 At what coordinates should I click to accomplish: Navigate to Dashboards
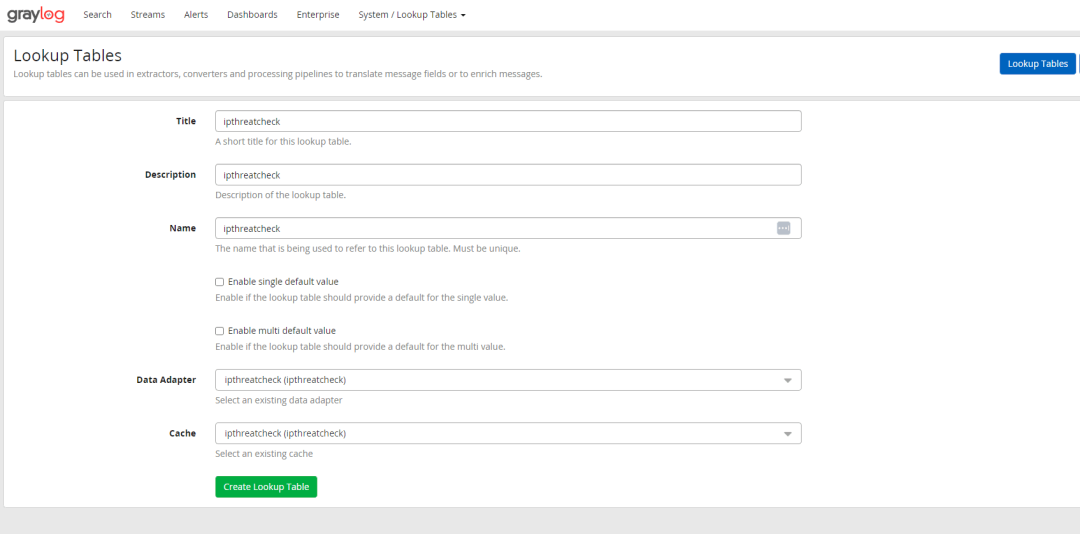[x=252, y=15]
